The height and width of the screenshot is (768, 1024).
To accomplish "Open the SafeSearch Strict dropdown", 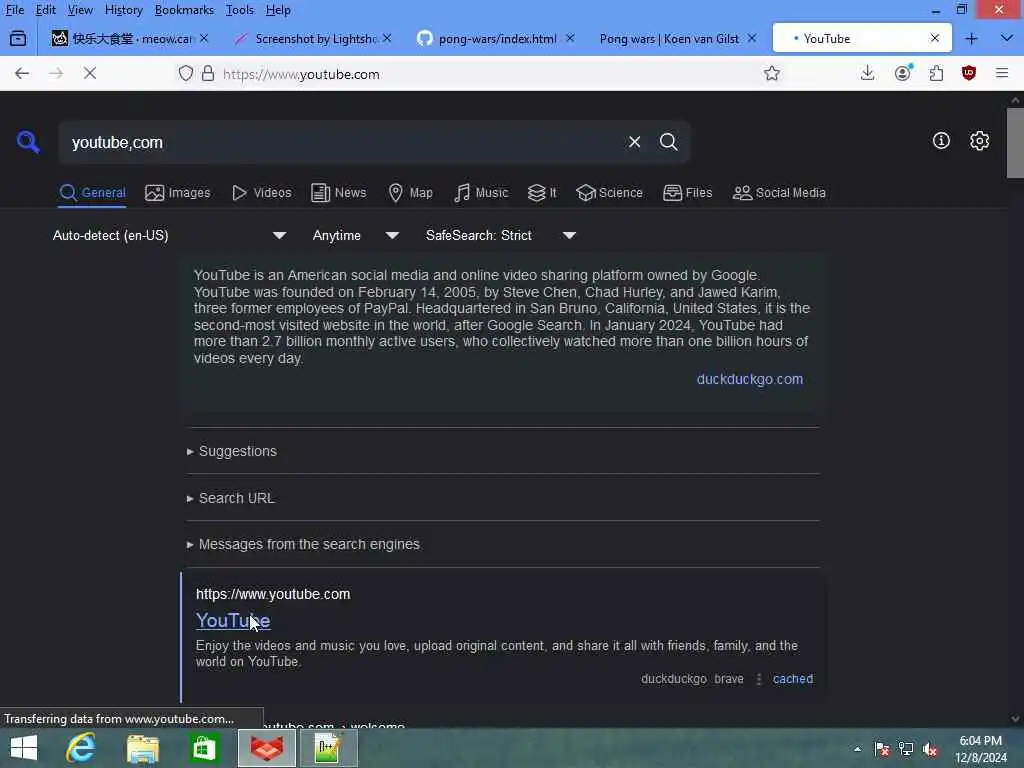I will pyautogui.click(x=500, y=235).
